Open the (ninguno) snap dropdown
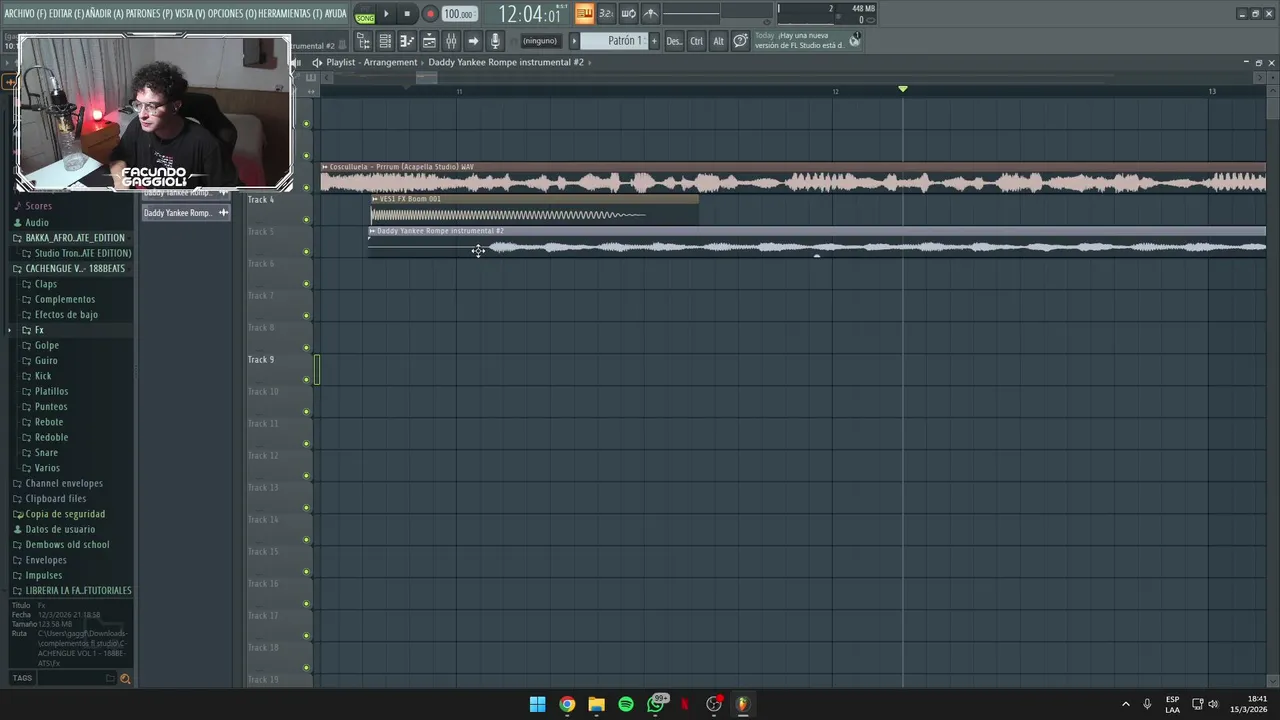 pyautogui.click(x=539, y=41)
